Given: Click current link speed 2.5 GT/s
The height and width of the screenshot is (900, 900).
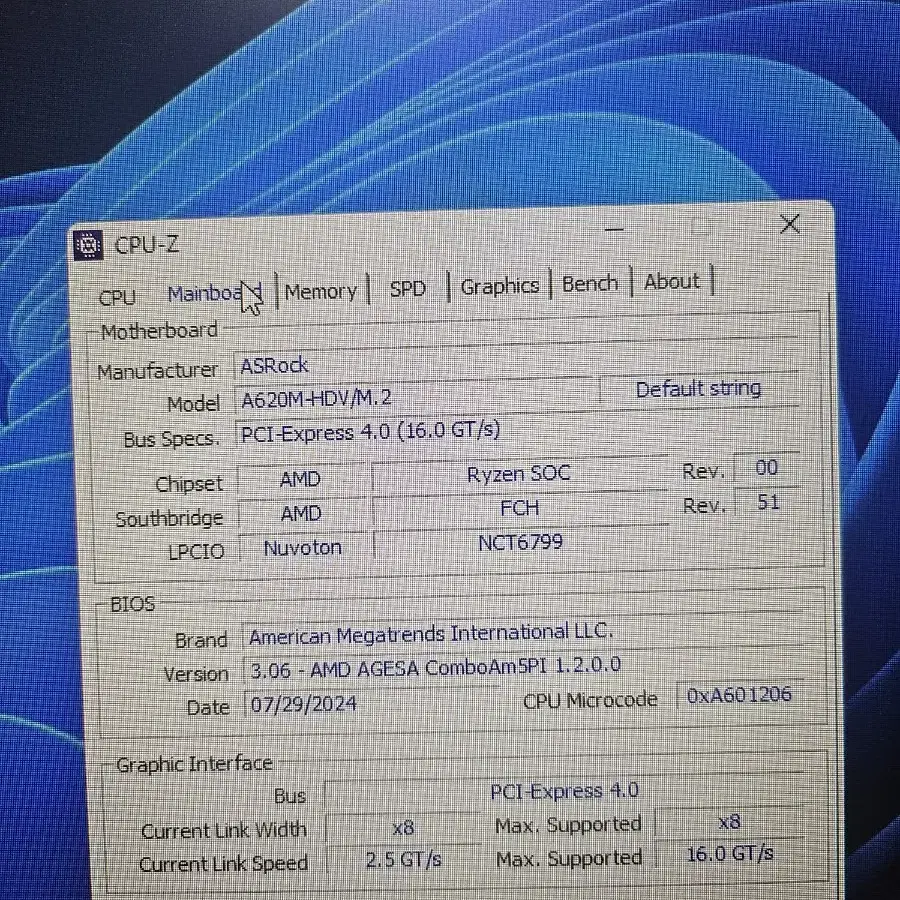Looking at the screenshot, I should coord(404,859).
